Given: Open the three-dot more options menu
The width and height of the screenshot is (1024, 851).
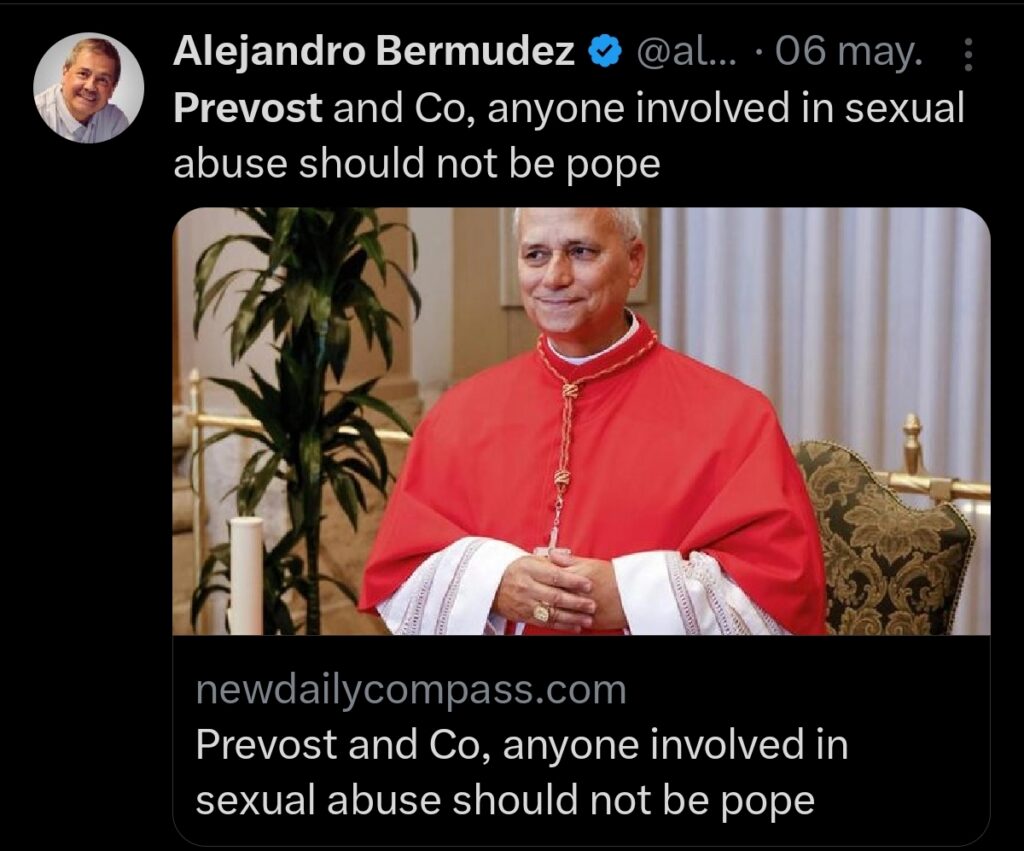Looking at the screenshot, I should click(968, 54).
